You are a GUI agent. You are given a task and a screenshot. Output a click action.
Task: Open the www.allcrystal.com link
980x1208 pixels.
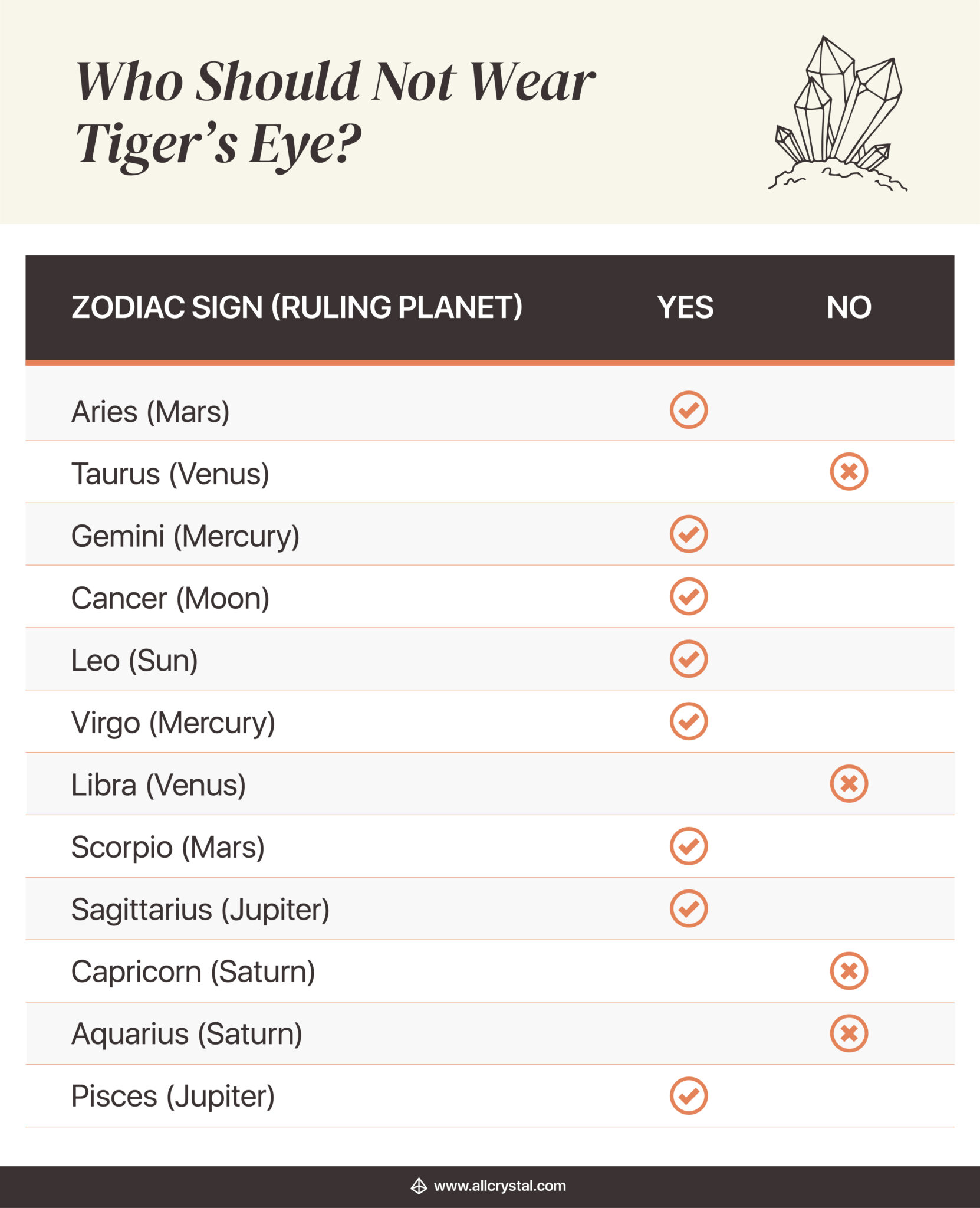(499, 1186)
